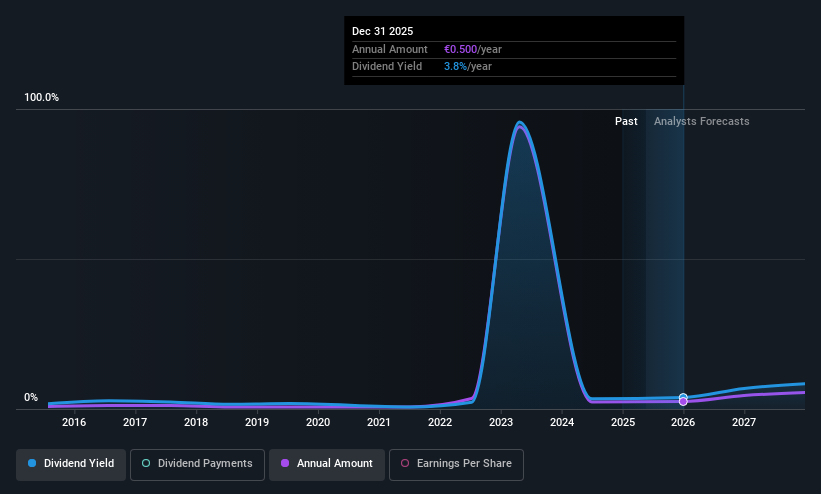Click the 100.0% y-axis label
Image resolution: width=821 pixels, height=494 pixels.
click(41, 97)
